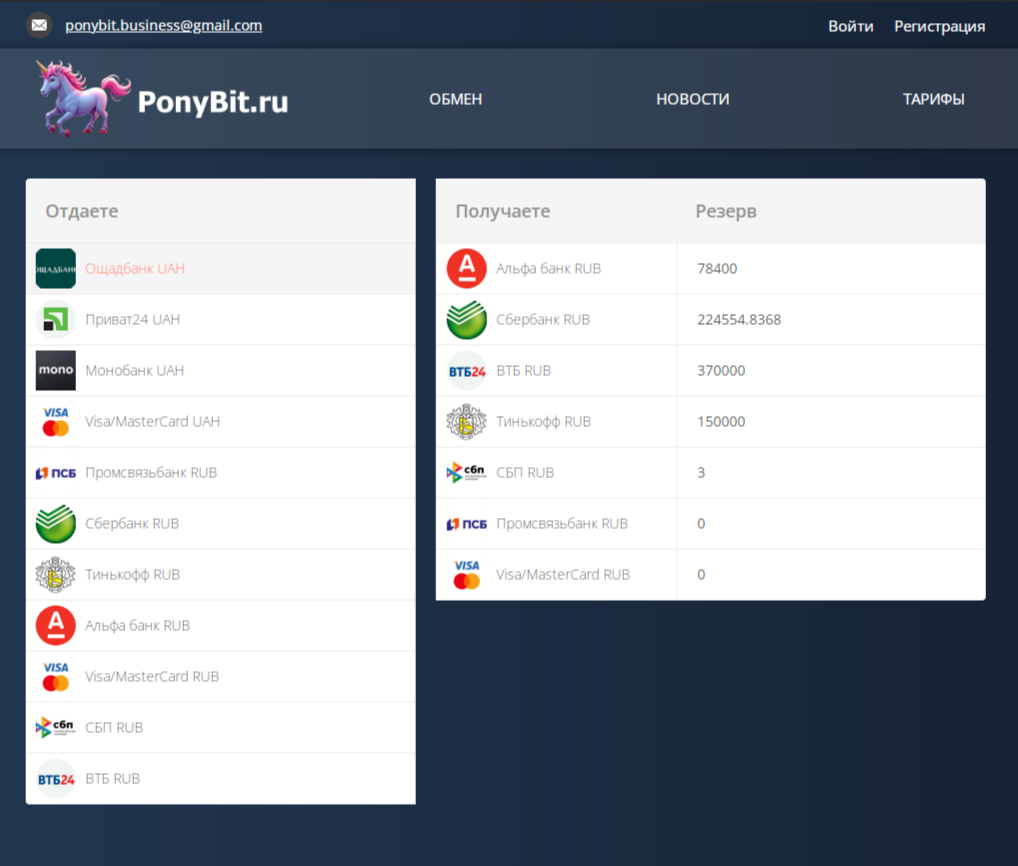Open the НОВОСТИ menu item
The image size is (1018, 866).
693,99
